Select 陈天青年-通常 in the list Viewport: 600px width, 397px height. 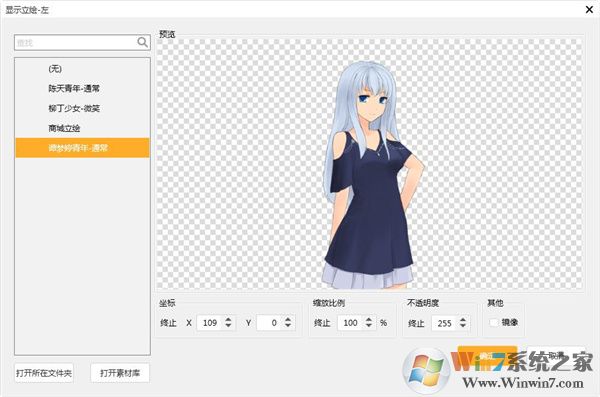(82, 88)
